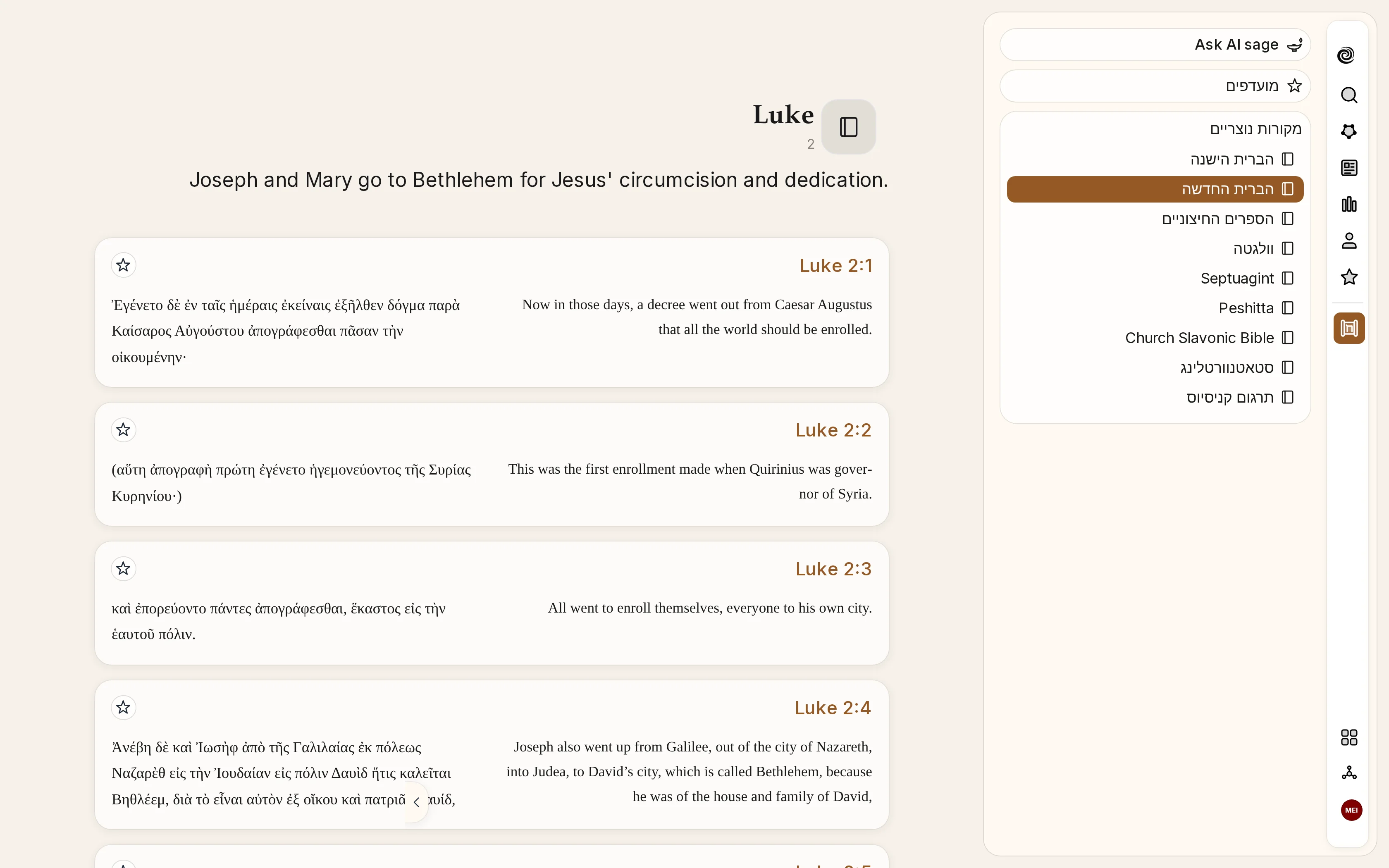Viewport: 1389px width, 868px height.
Task: Open the newspaper icon in sidebar
Action: click(1349, 168)
